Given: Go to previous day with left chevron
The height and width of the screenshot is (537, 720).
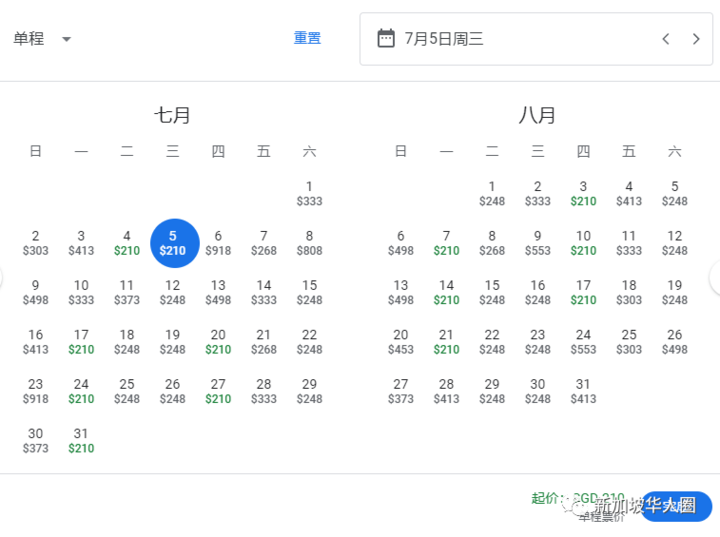Looking at the screenshot, I should [x=666, y=39].
